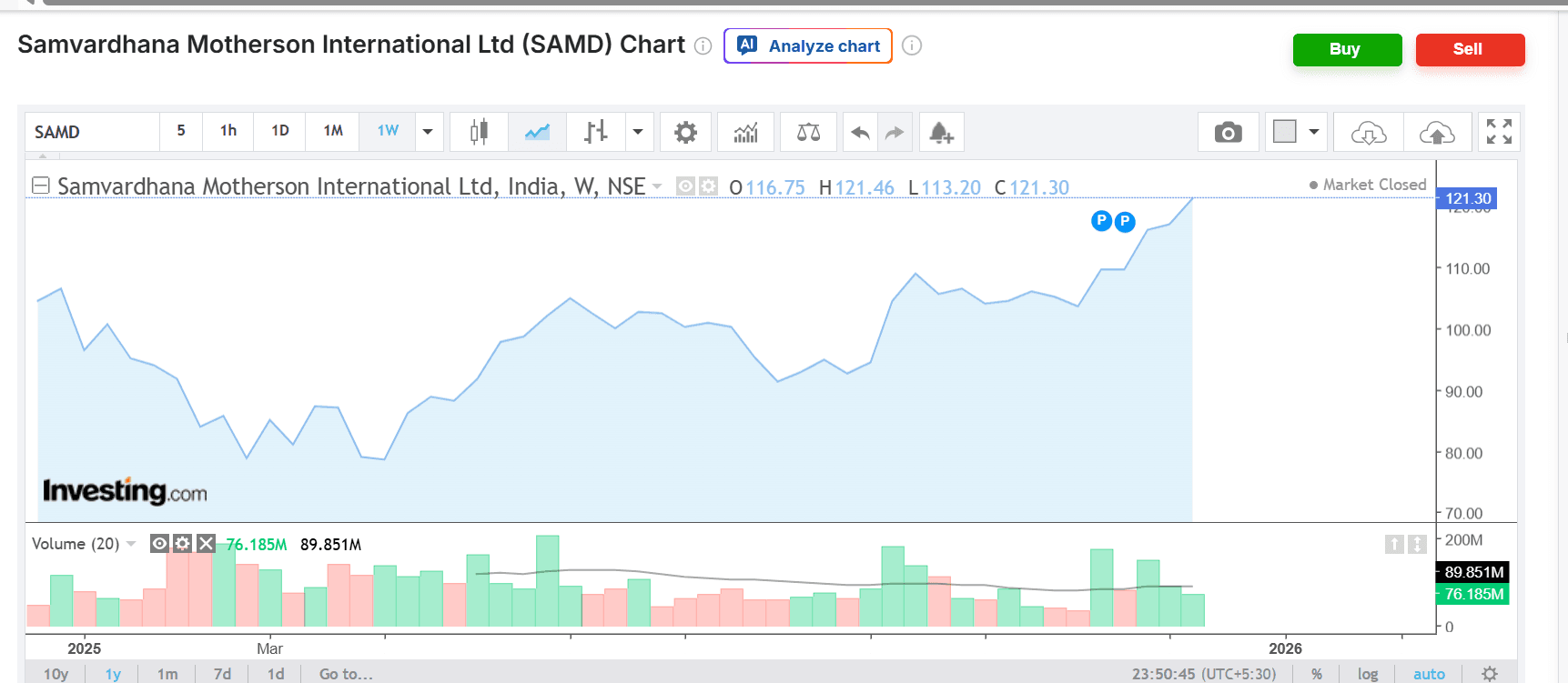
Task: Click the red Sell button
Action: tap(1470, 50)
